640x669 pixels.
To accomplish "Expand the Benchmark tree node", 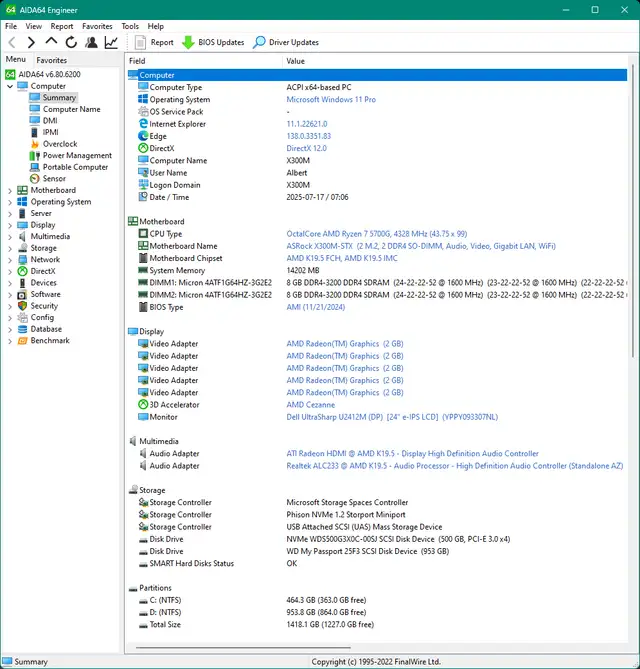I will coord(10,340).
